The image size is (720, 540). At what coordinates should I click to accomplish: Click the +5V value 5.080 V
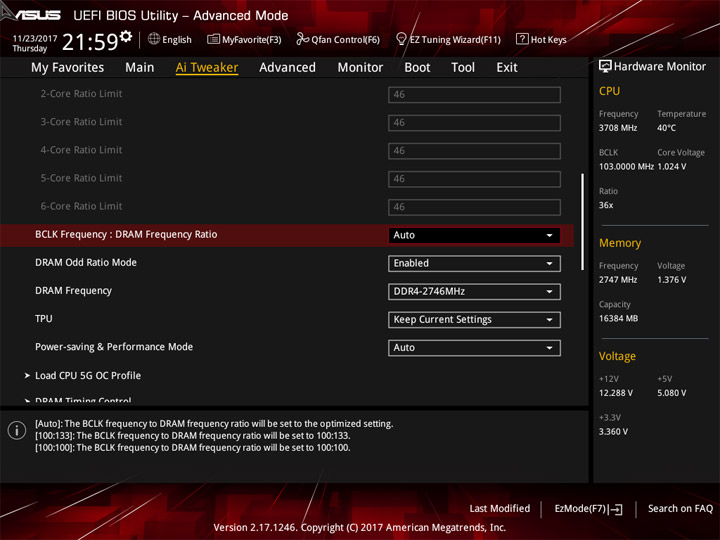click(x=671, y=393)
